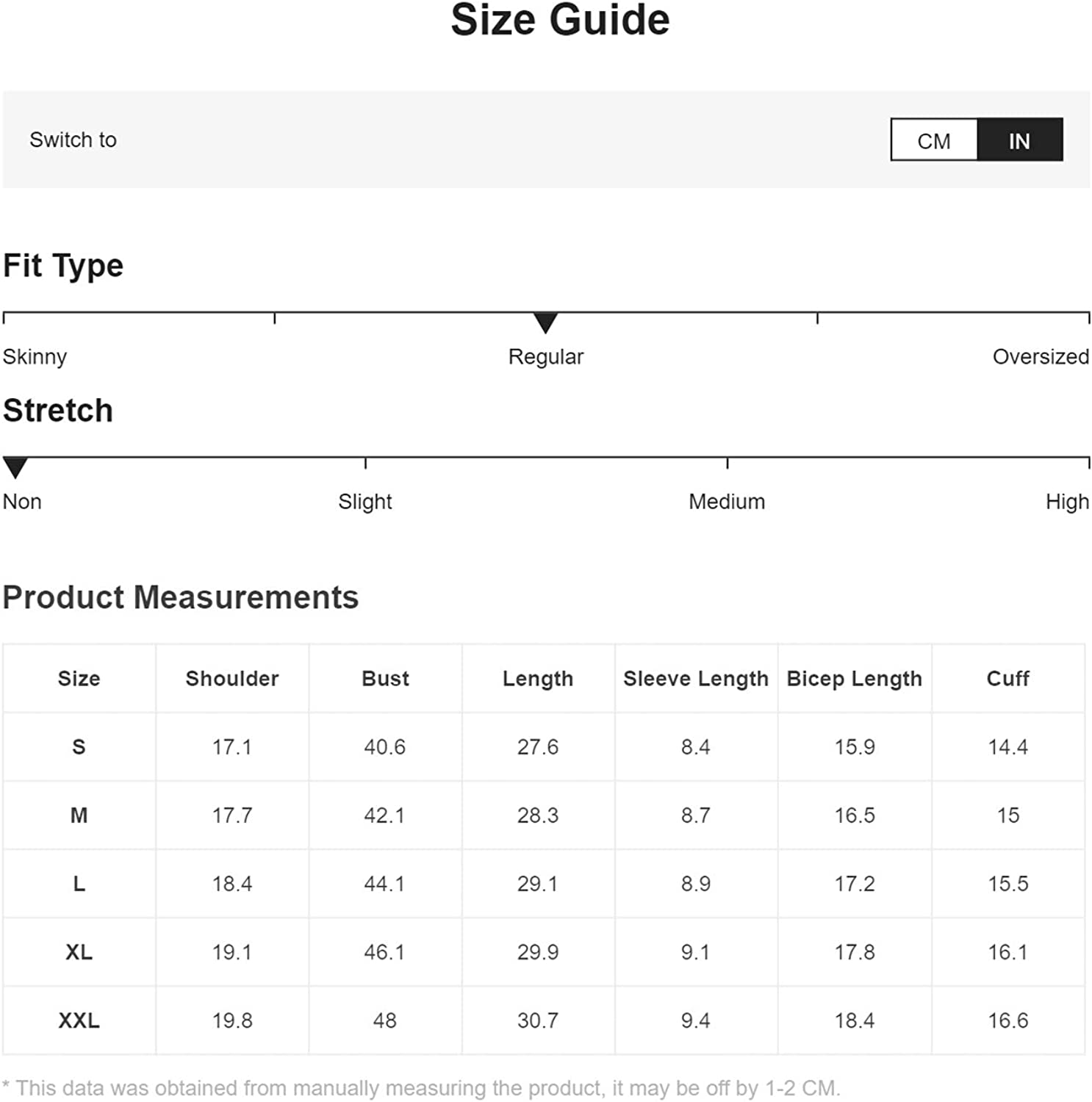Switch units to CM

coord(933,140)
